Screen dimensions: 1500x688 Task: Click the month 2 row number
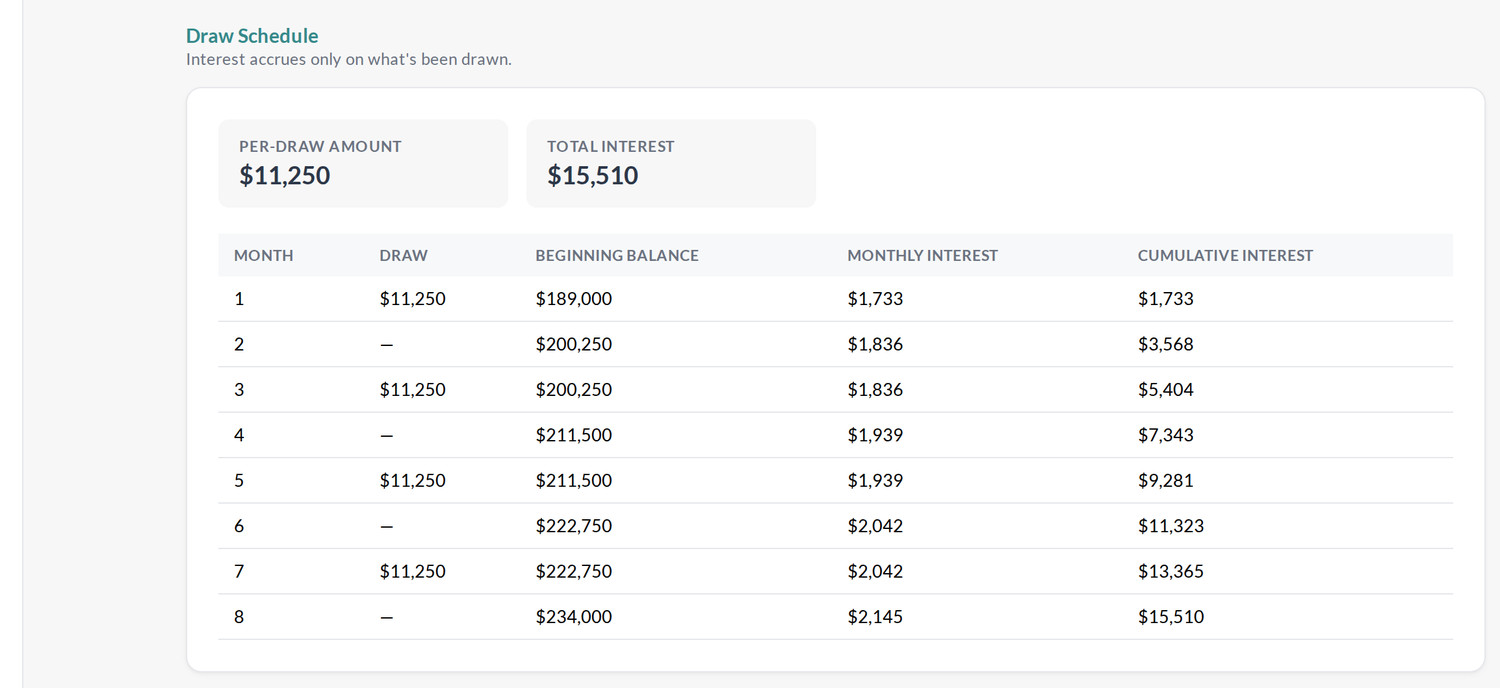point(239,344)
